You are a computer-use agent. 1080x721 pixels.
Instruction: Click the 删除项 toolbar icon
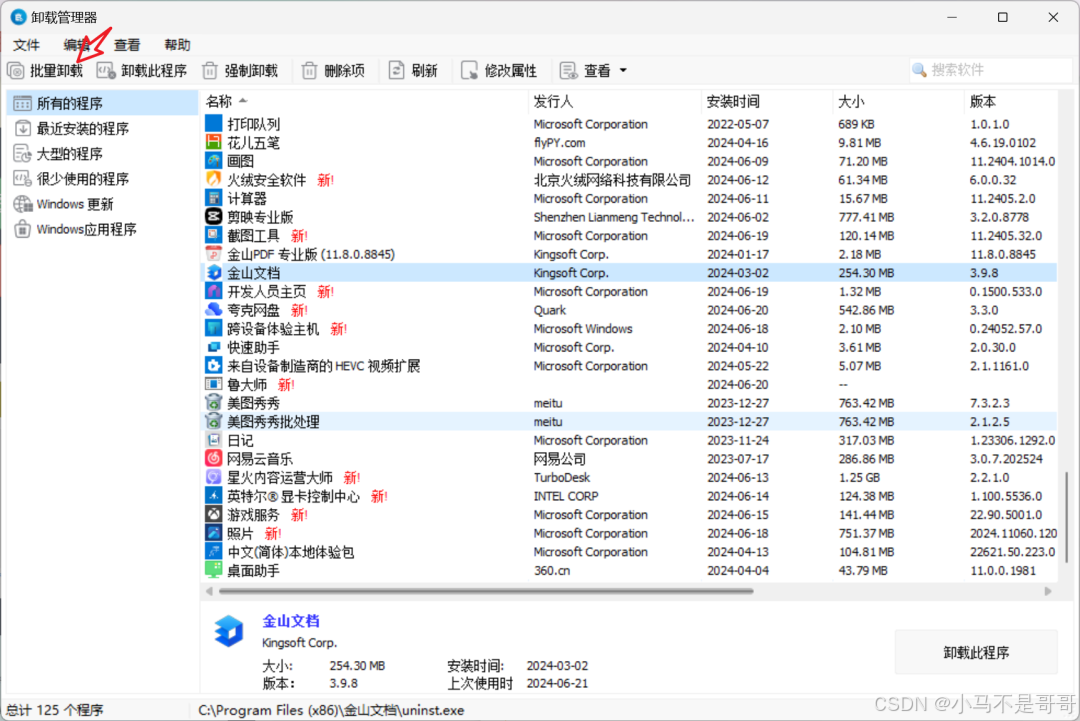tap(309, 71)
